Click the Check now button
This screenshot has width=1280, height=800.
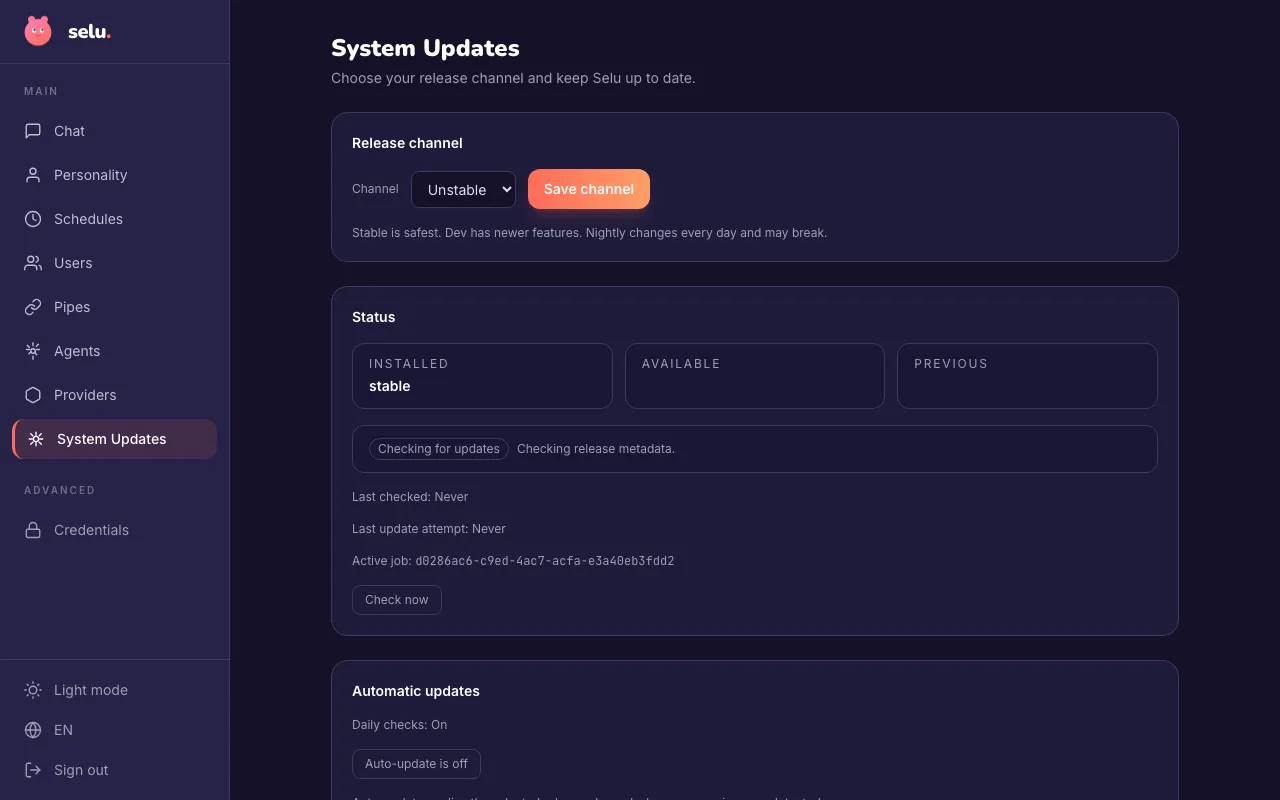397,600
